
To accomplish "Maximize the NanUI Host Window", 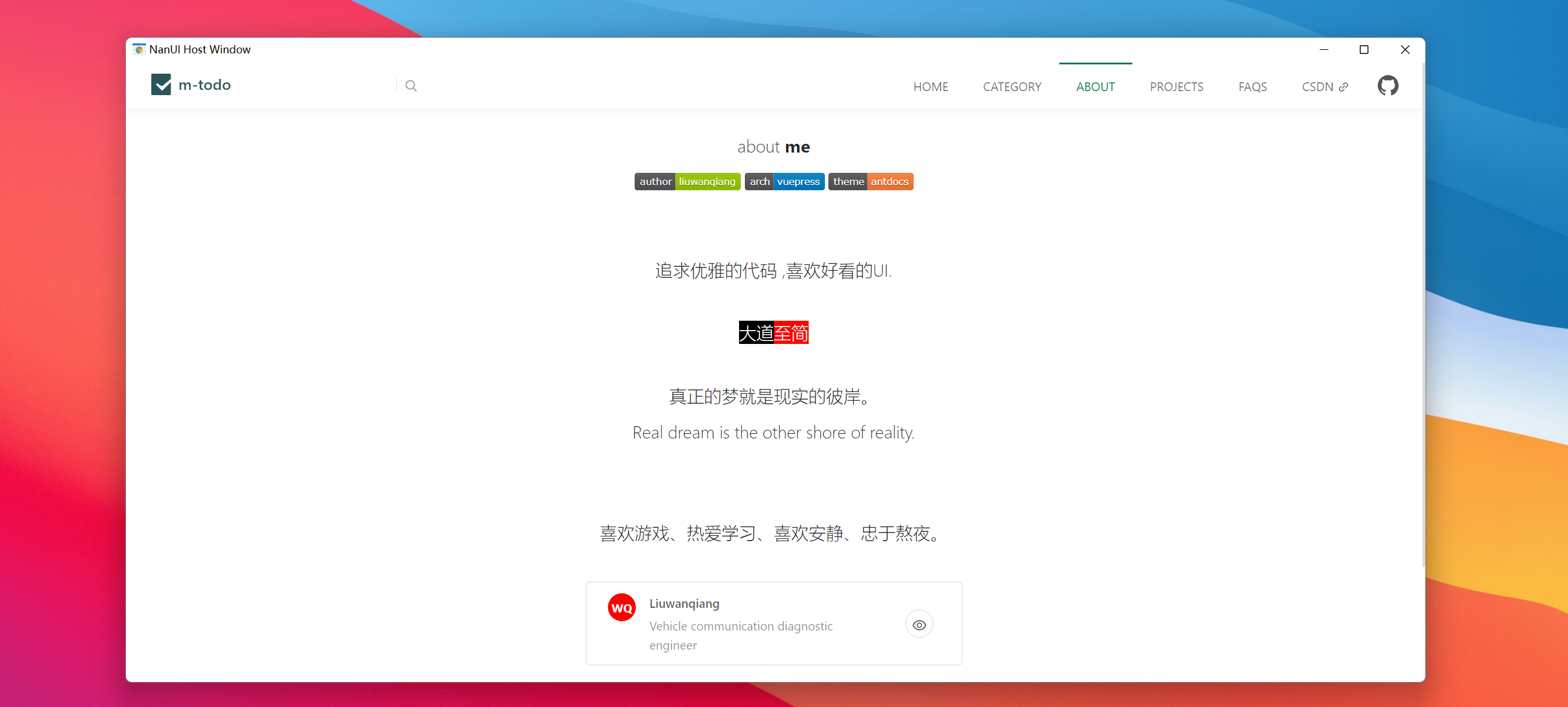I will click(x=1363, y=49).
